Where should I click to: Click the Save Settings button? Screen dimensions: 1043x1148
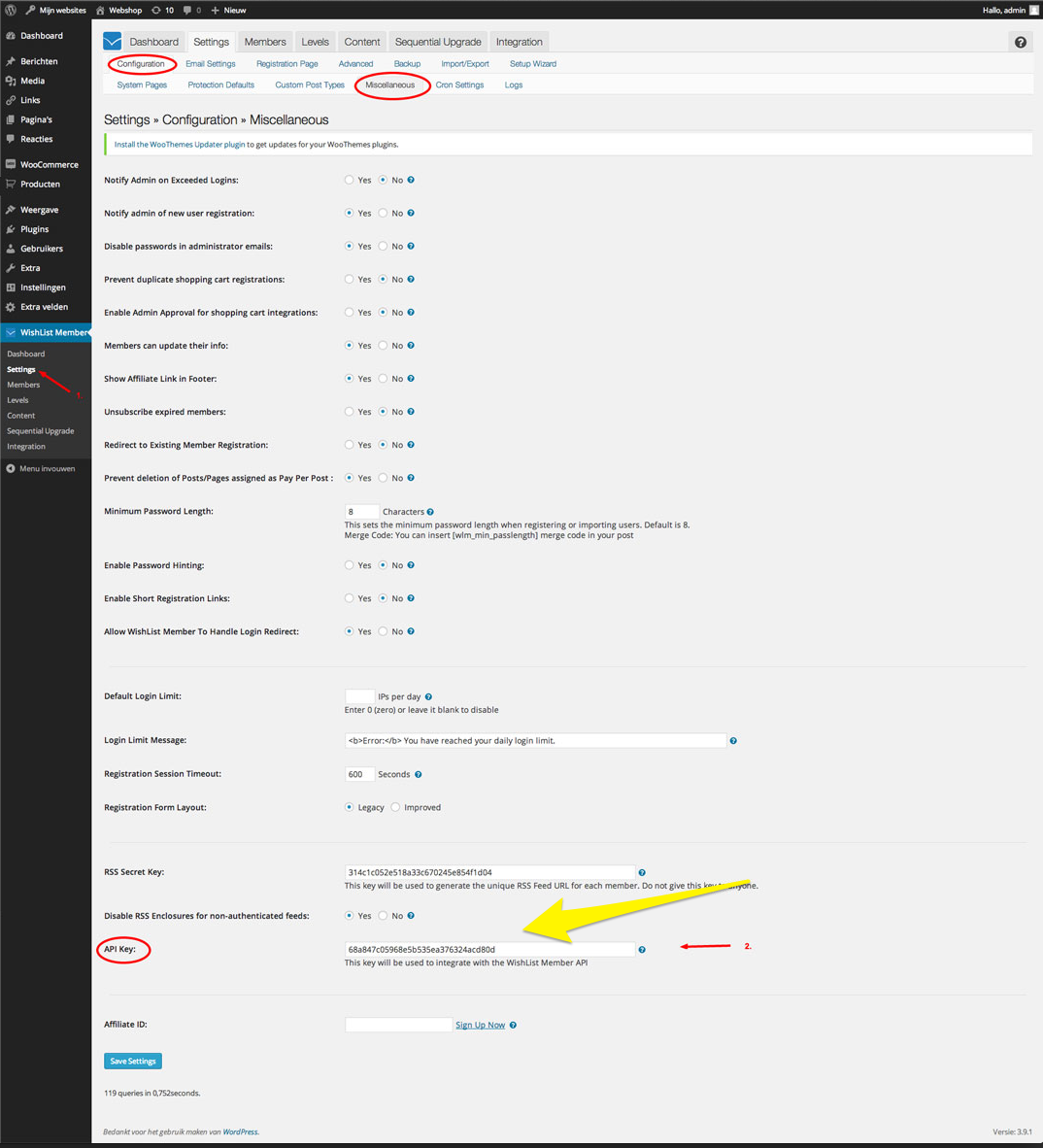[x=133, y=1062]
